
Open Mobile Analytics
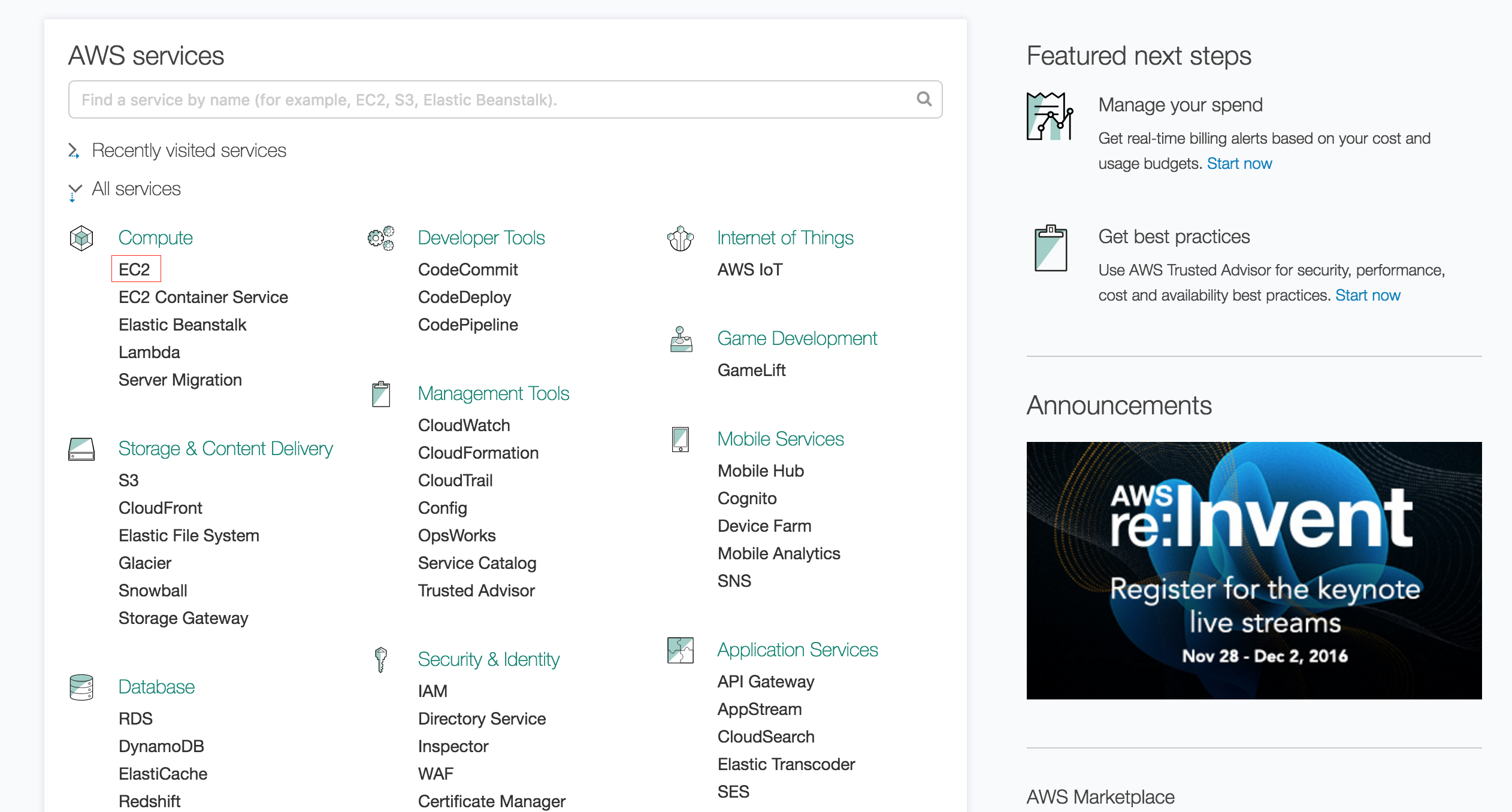click(779, 553)
